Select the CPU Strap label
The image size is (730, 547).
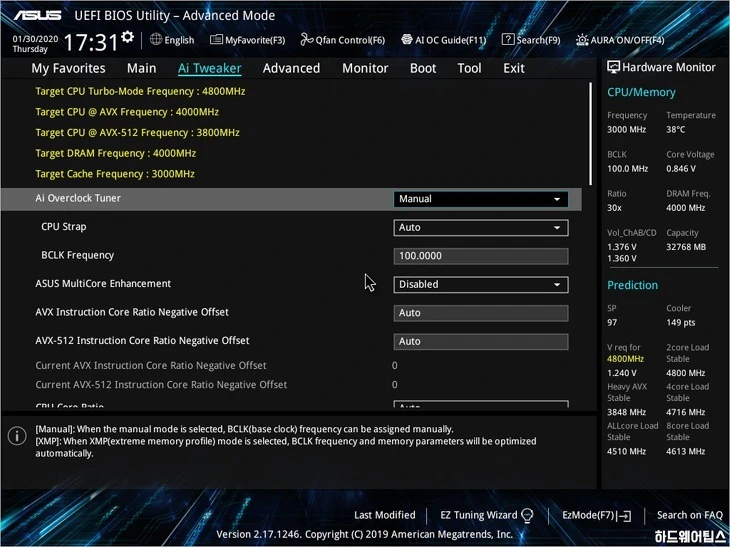pyautogui.click(x=64, y=227)
